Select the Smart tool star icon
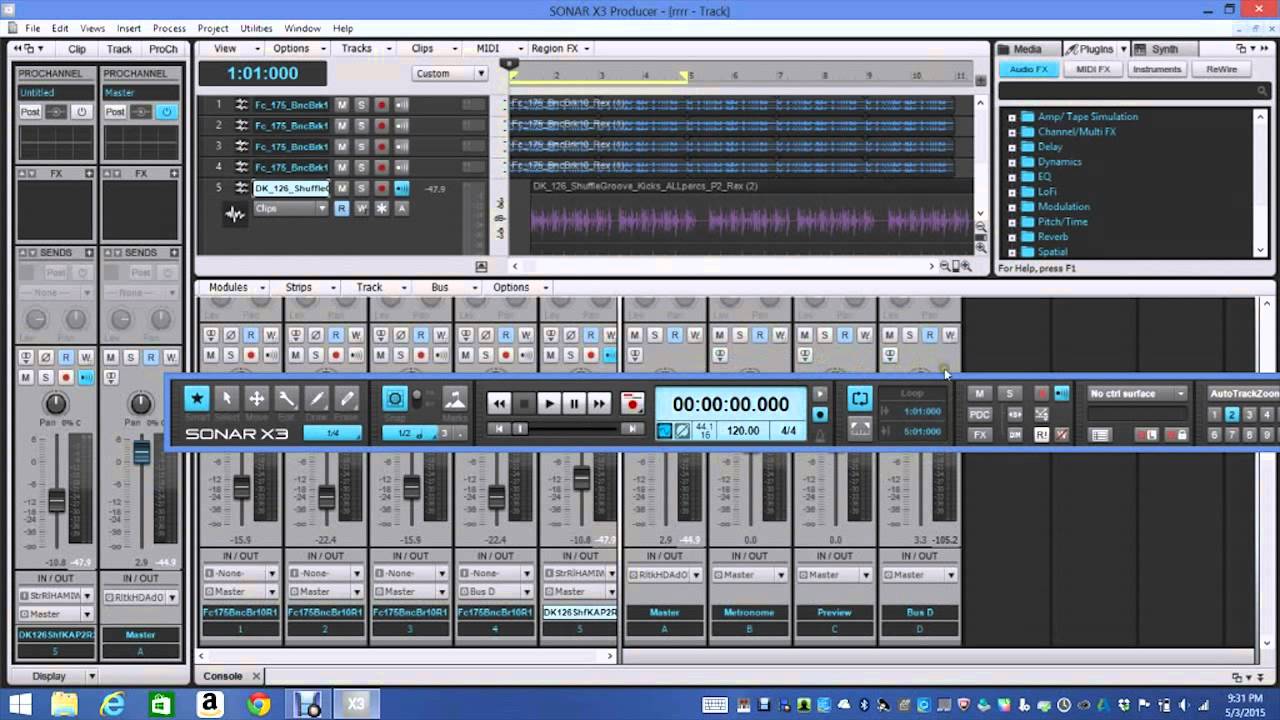The image size is (1280, 720). click(x=197, y=399)
